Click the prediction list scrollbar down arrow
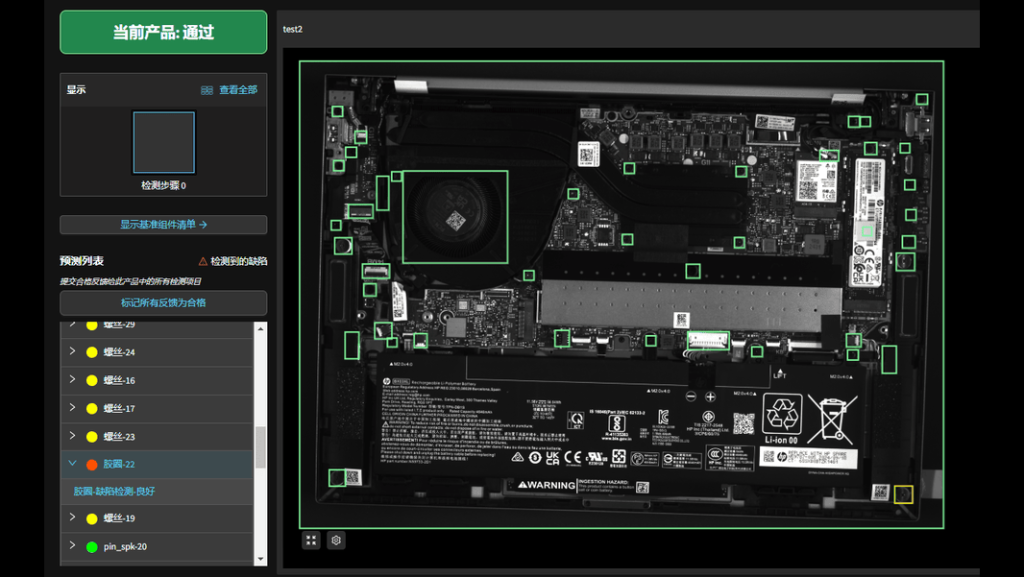 pyautogui.click(x=261, y=559)
